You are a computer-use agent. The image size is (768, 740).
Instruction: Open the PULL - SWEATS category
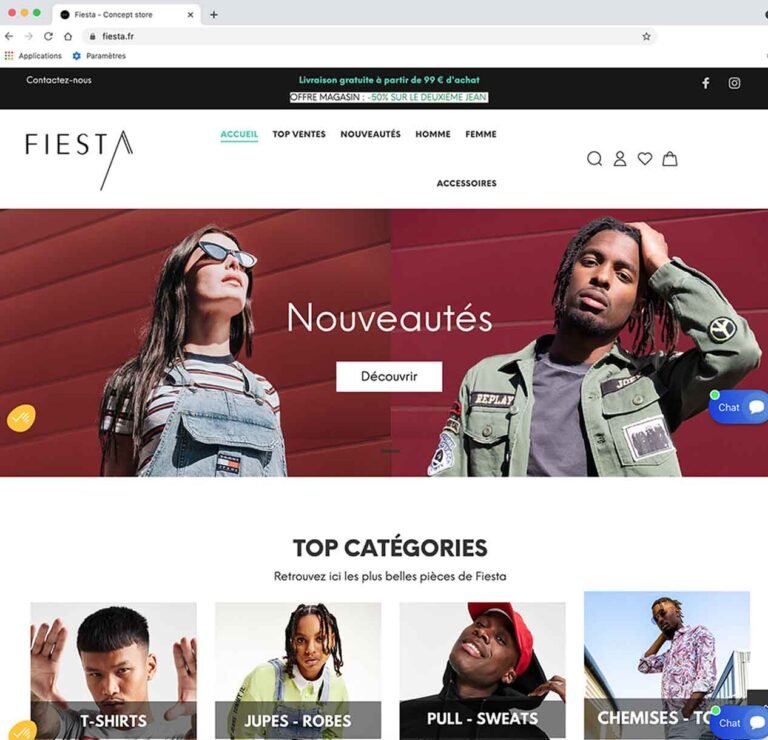point(482,671)
